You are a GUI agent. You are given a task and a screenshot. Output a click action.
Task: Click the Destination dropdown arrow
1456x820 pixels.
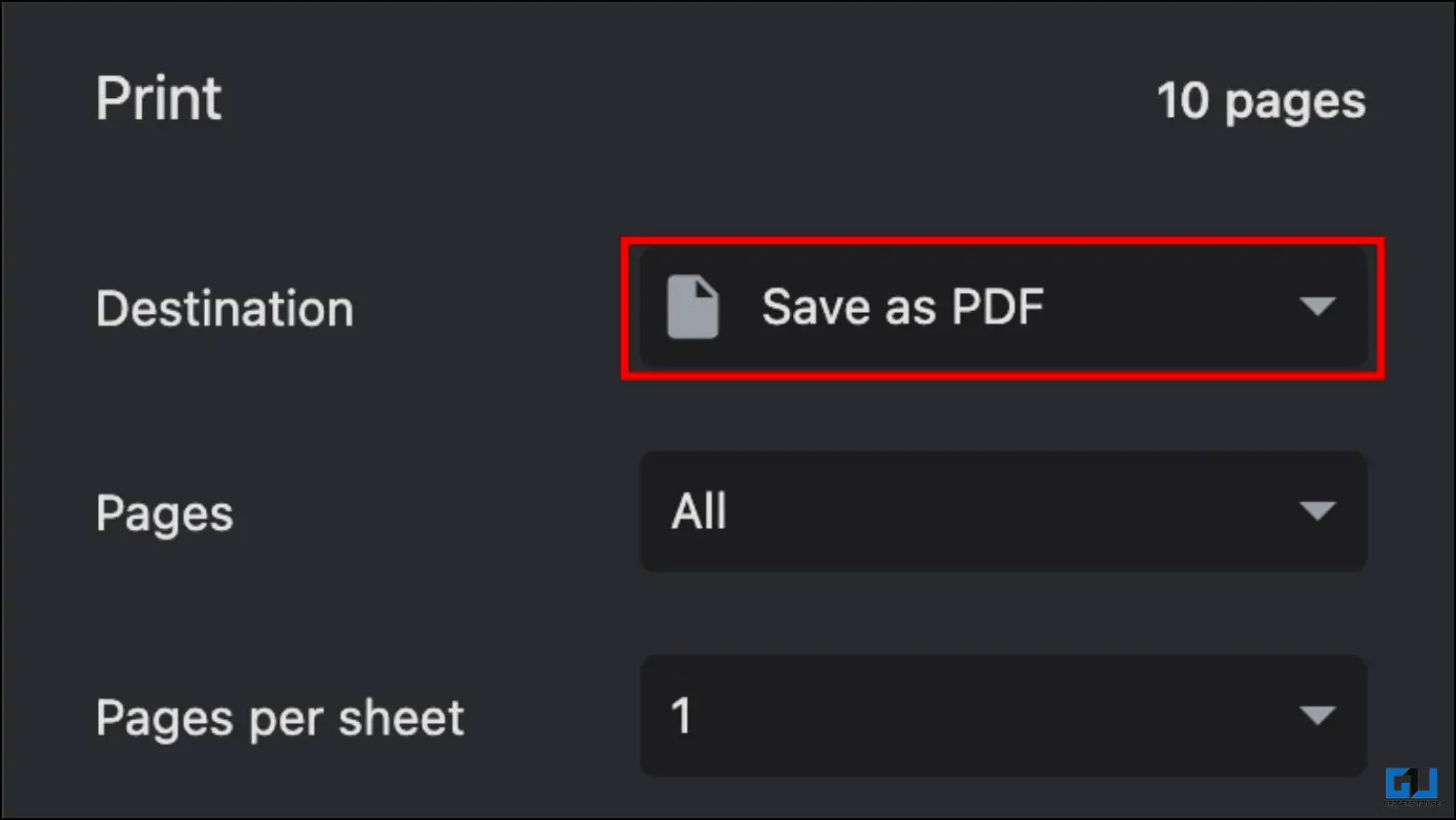click(1317, 307)
